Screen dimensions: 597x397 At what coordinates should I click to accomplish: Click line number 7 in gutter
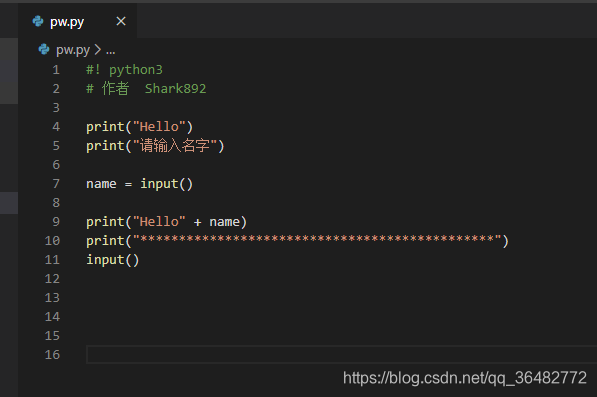56,184
